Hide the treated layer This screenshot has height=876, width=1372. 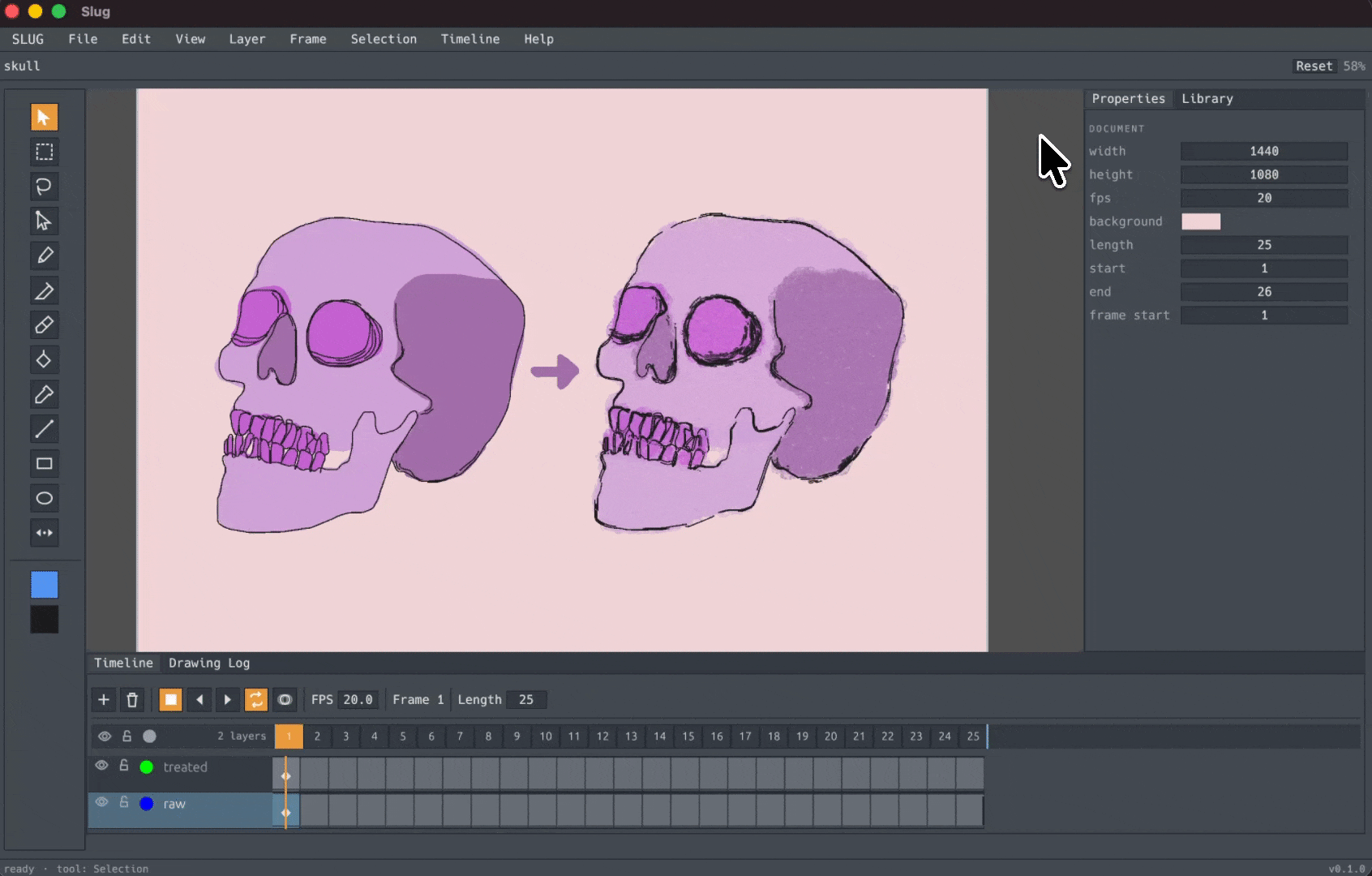pyautogui.click(x=101, y=766)
